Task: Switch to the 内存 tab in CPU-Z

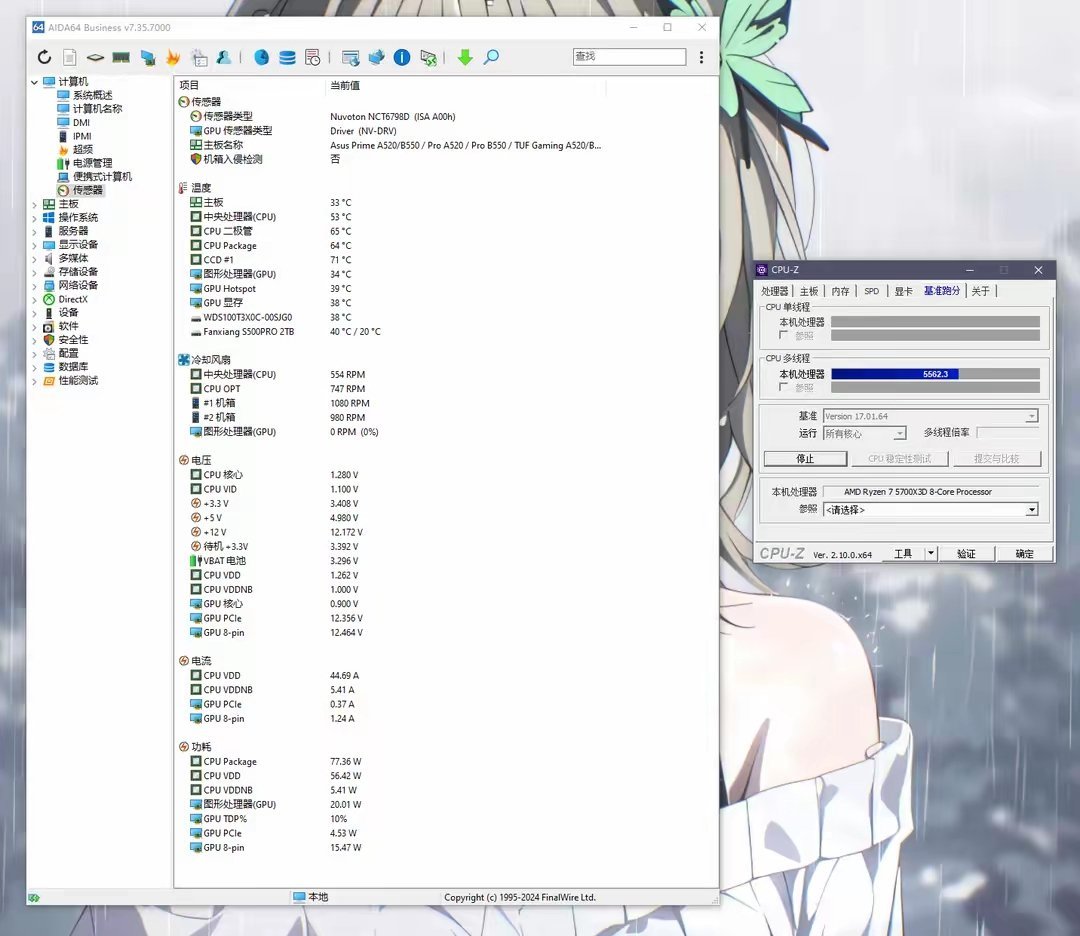Action: [840, 291]
